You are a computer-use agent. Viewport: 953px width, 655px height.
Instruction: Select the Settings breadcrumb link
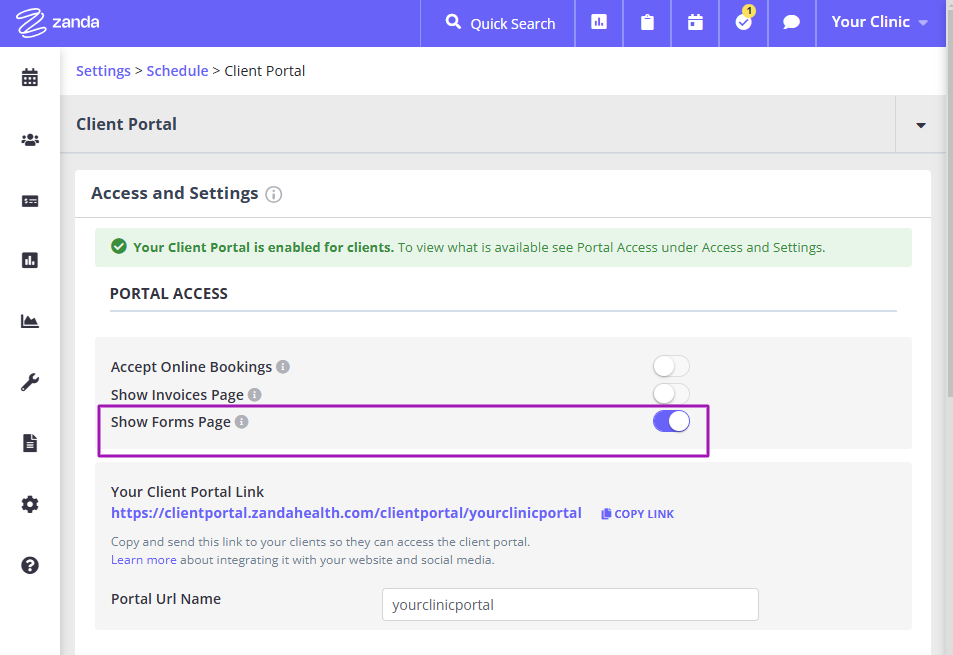point(103,70)
